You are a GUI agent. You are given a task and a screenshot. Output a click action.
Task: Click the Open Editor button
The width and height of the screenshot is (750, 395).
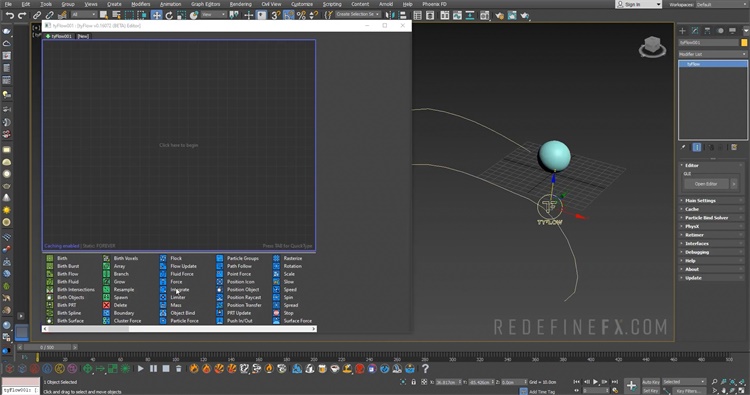click(x=706, y=184)
